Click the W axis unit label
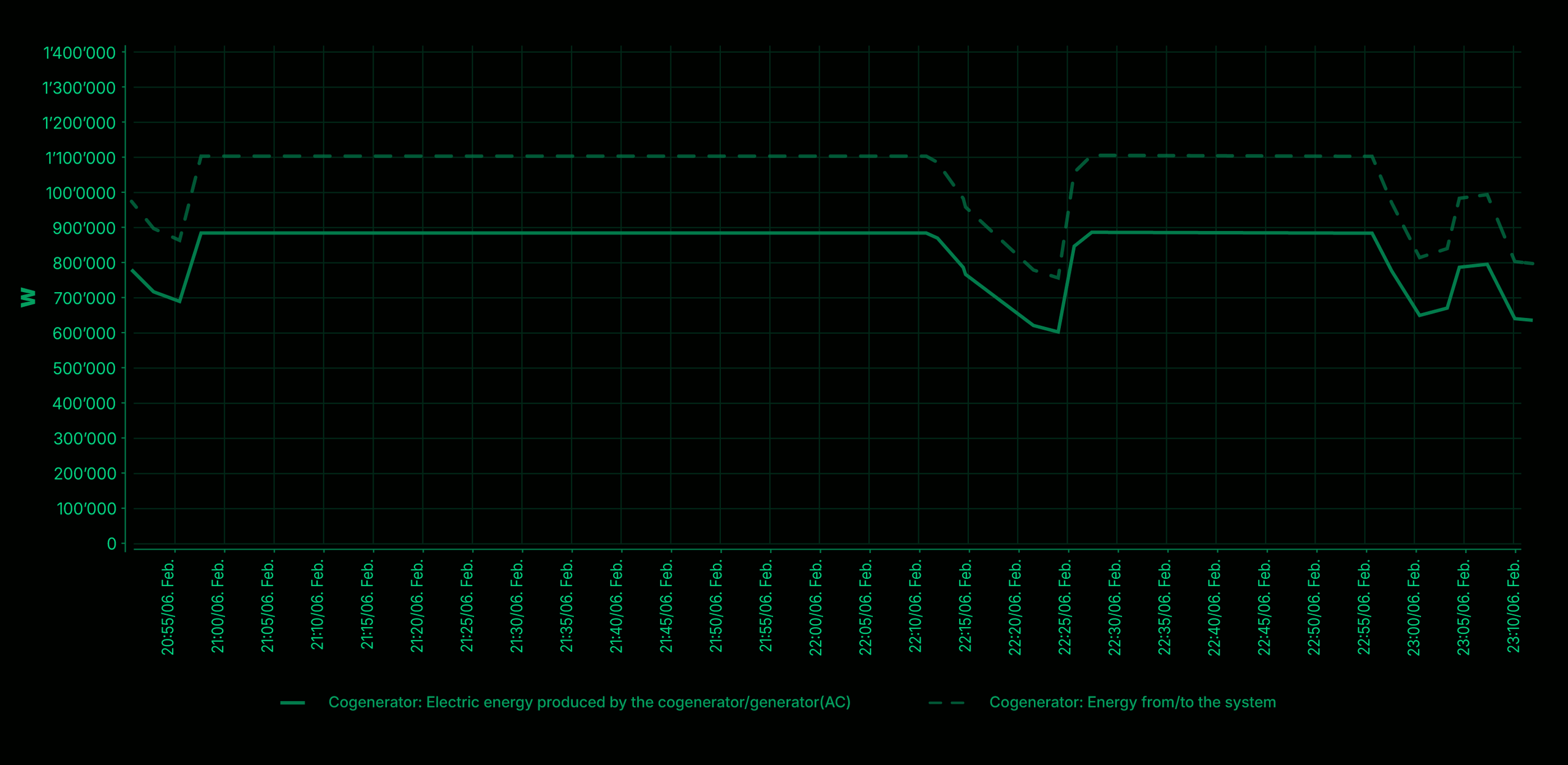The height and width of the screenshot is (765, 1568). point(28,297)
